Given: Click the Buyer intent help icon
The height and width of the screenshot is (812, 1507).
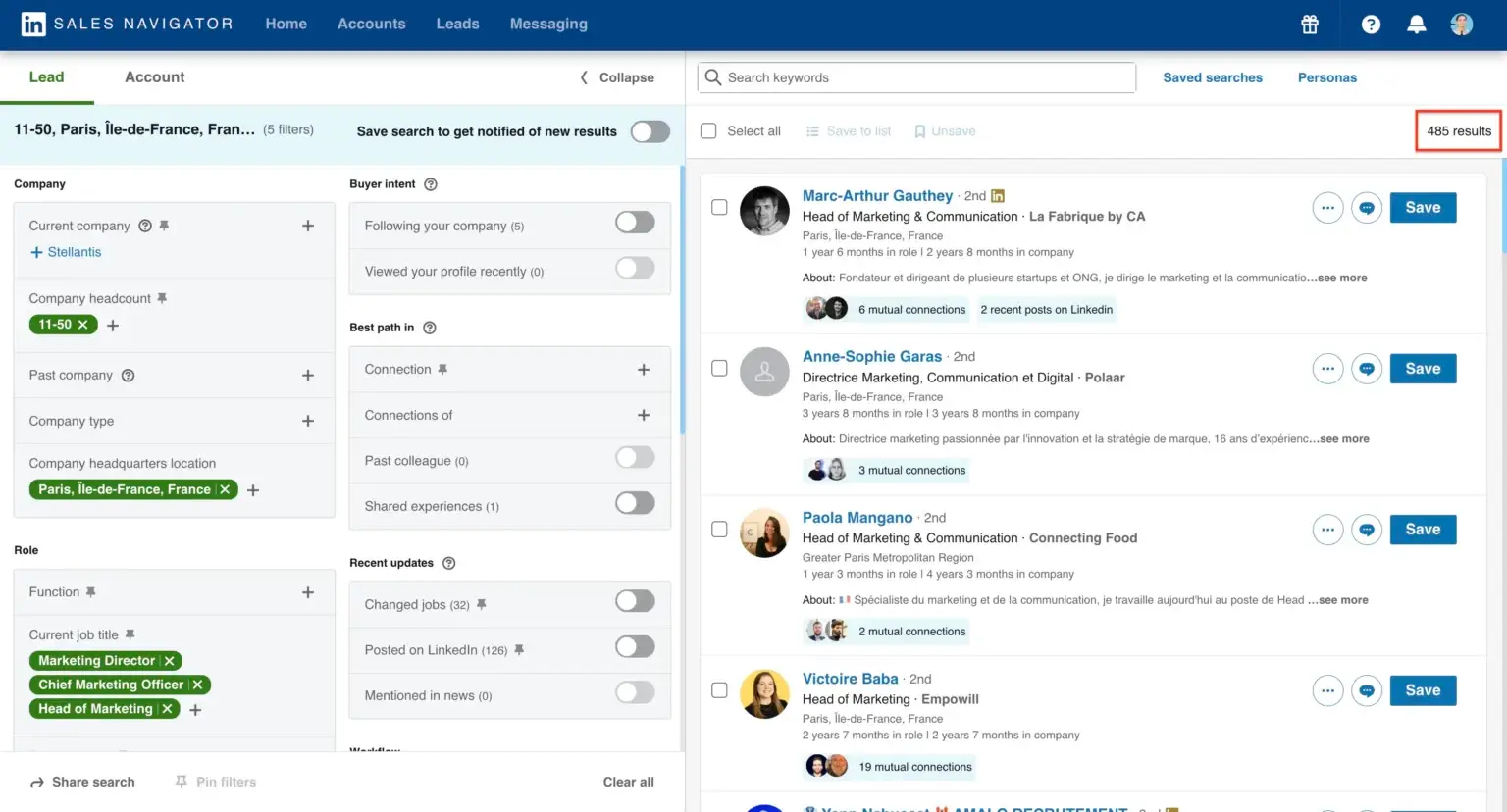Looking at the screenshot, I should click(x=430, y=184).
